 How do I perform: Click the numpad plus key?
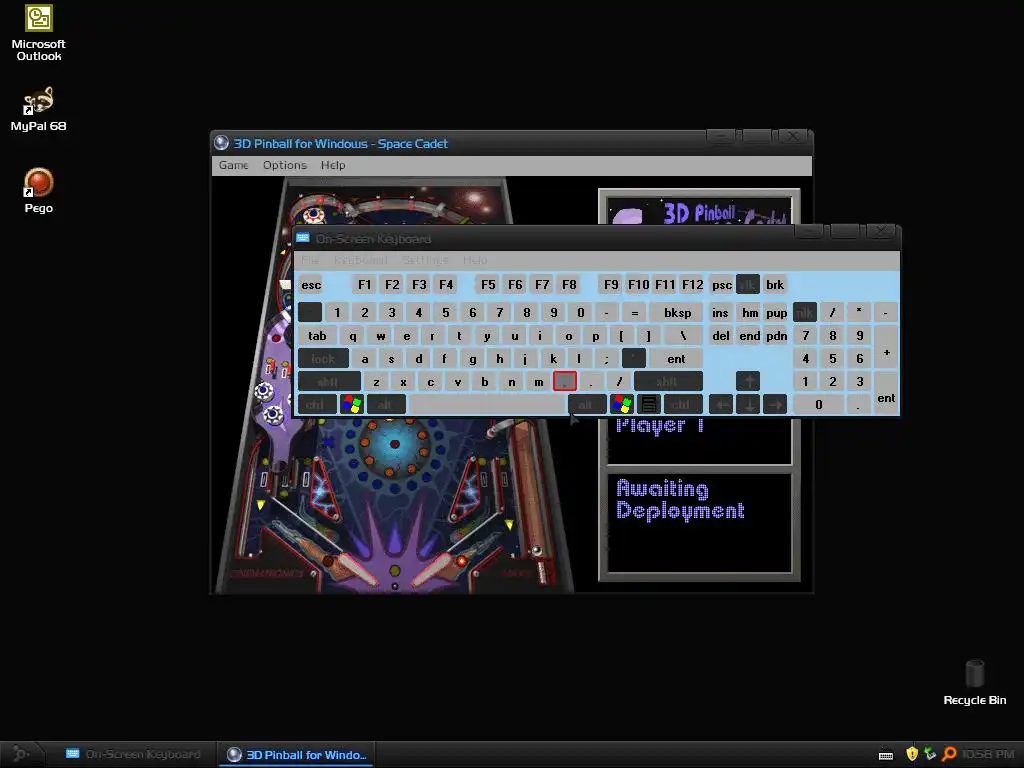pos(886,353)
